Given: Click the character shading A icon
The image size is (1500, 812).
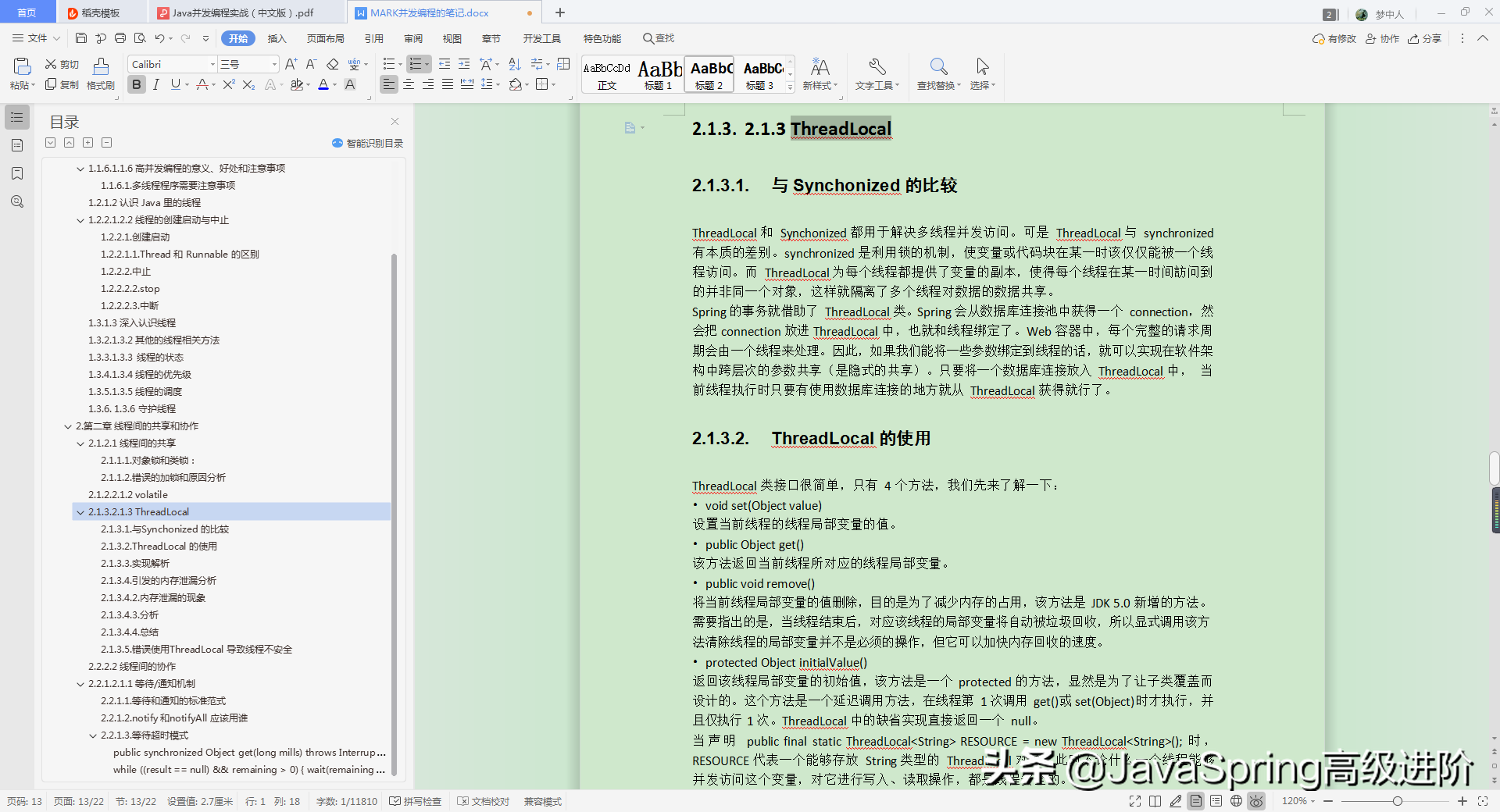Looking at the screenshot, I should [x=350, y=84].
